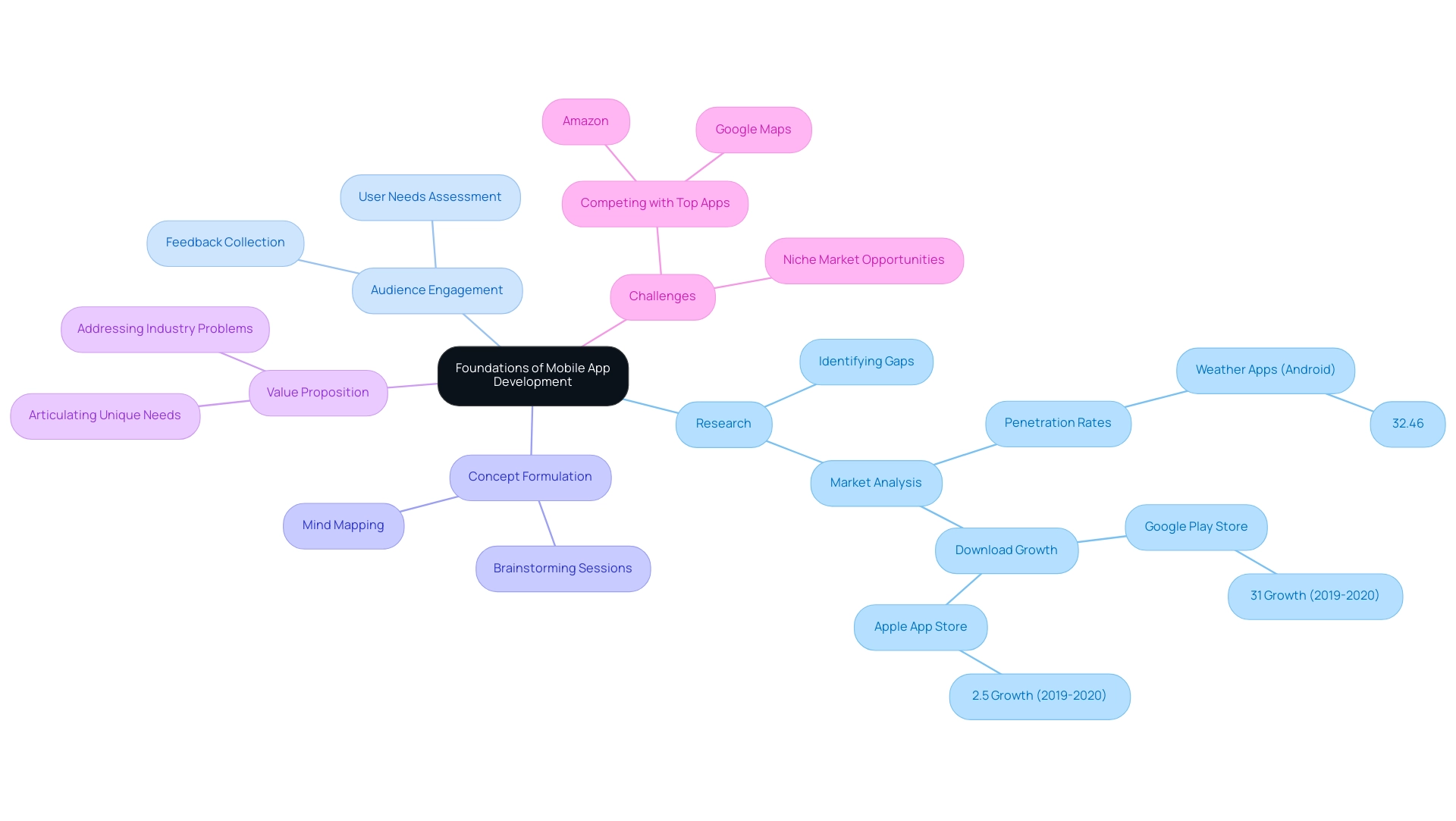The width and height of the screenshot is (1456, 821).
Task: Select the 32.46 data node
Action: 1407,423
